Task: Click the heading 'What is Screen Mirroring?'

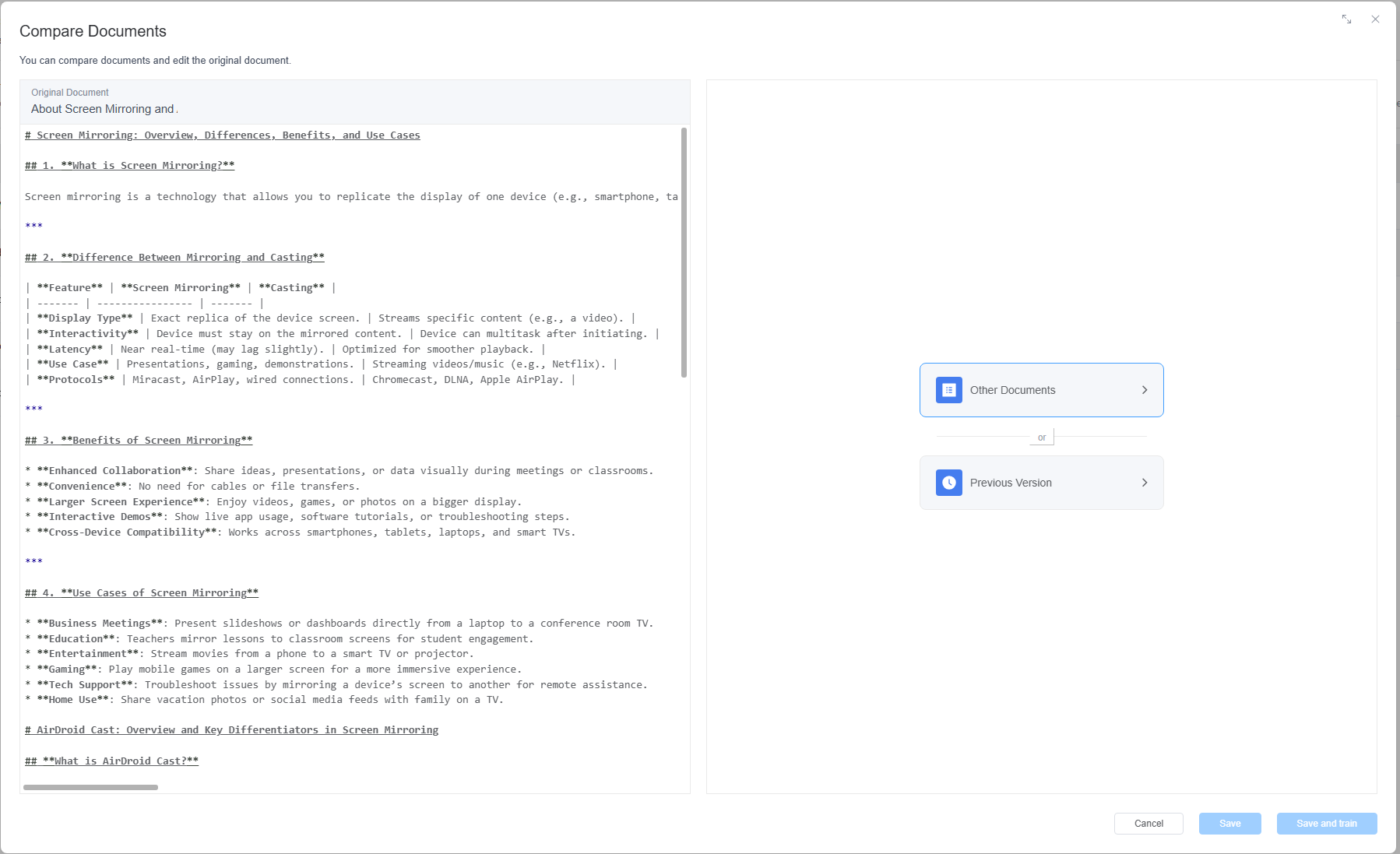Action: [129, 166]
